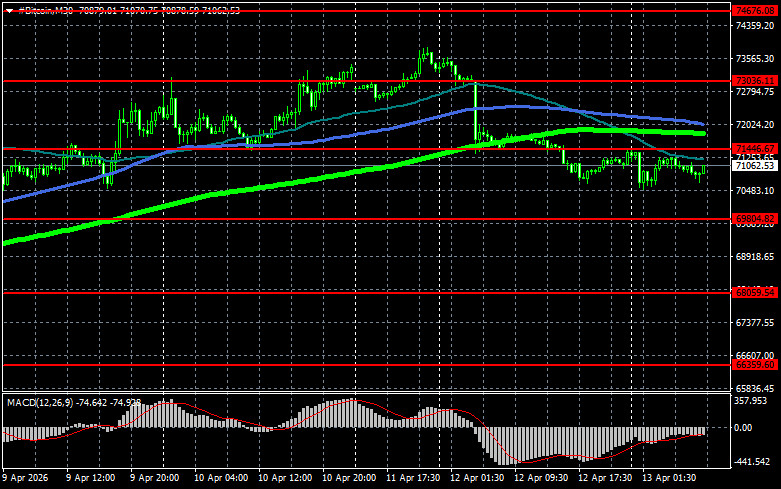The image size is (781, 489).
Task: Click the red 74676.08 price level label
Action: pyautogui.click(x=755, y=11)
